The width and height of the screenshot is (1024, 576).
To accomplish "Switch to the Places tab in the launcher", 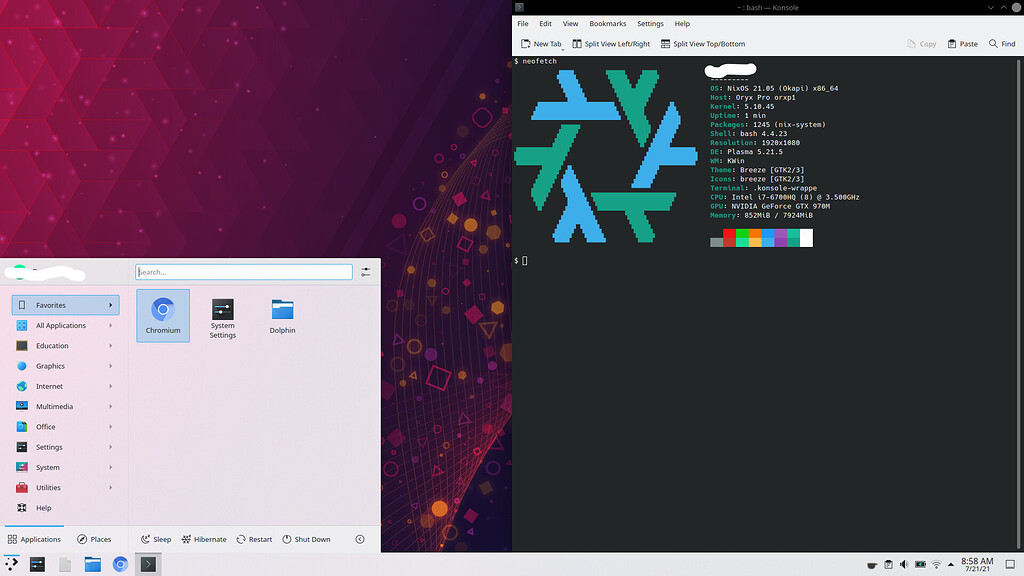I will point(96,539).
